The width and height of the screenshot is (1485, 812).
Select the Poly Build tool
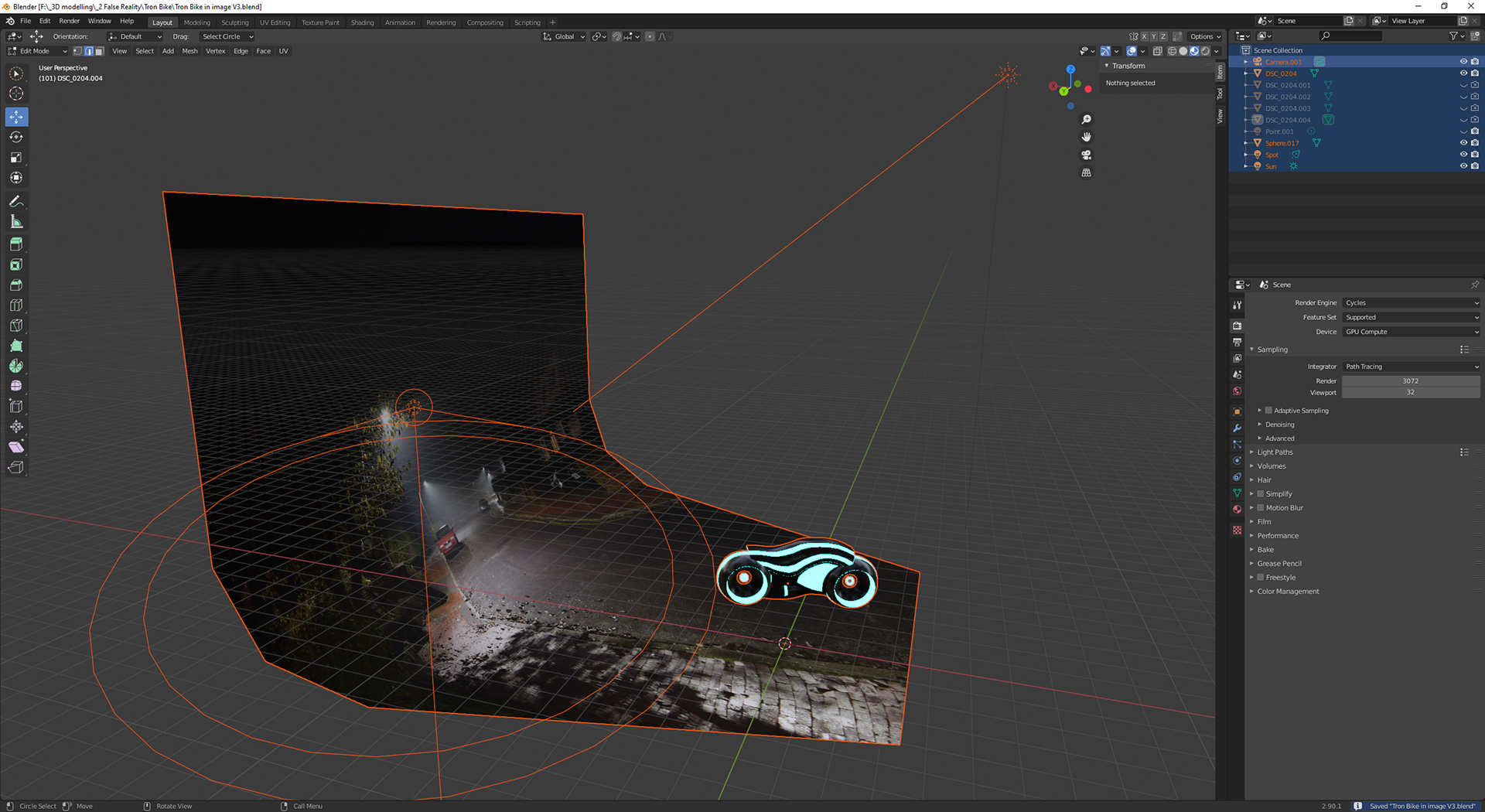click(16, 346)
